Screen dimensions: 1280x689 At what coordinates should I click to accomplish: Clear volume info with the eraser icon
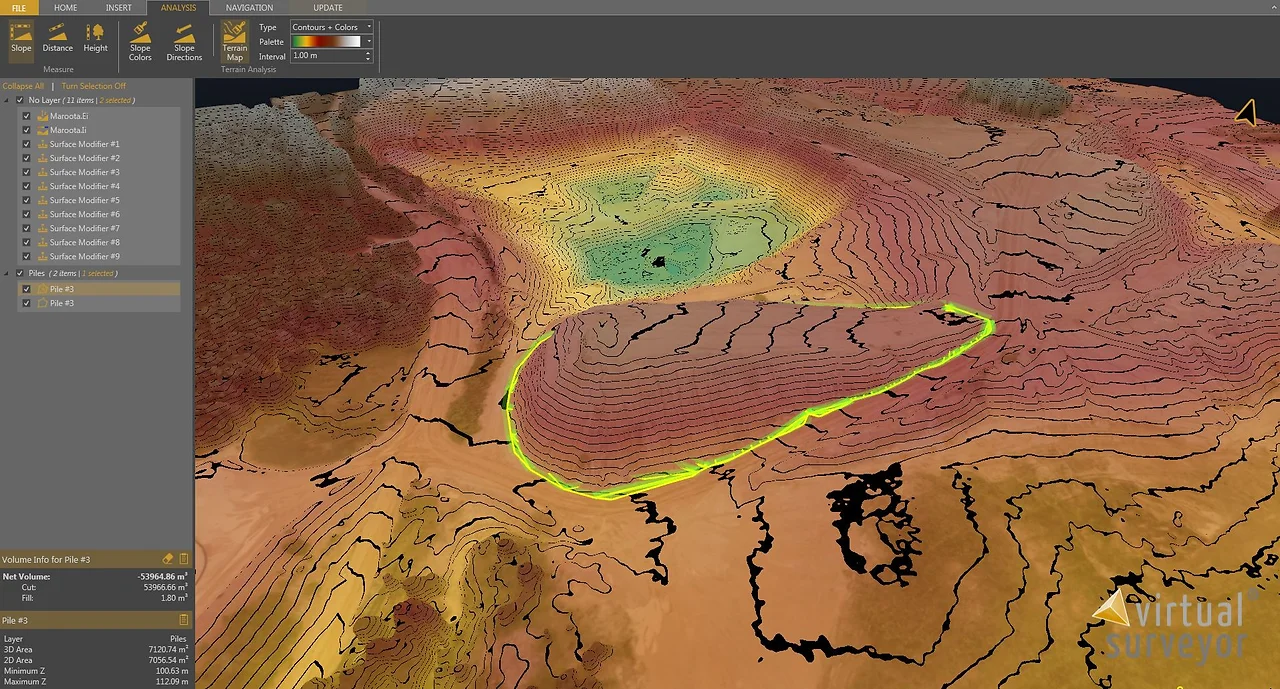pos(168,559)
